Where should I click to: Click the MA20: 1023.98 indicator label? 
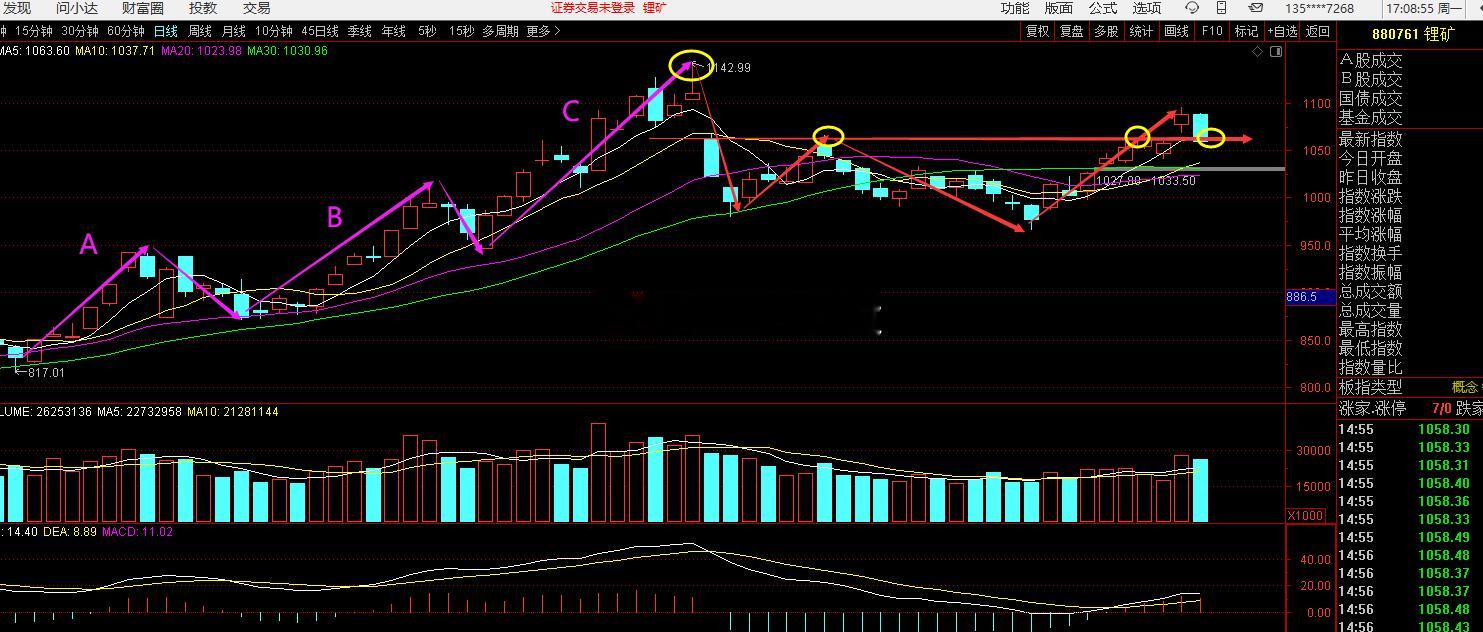[x=202, y=51]
